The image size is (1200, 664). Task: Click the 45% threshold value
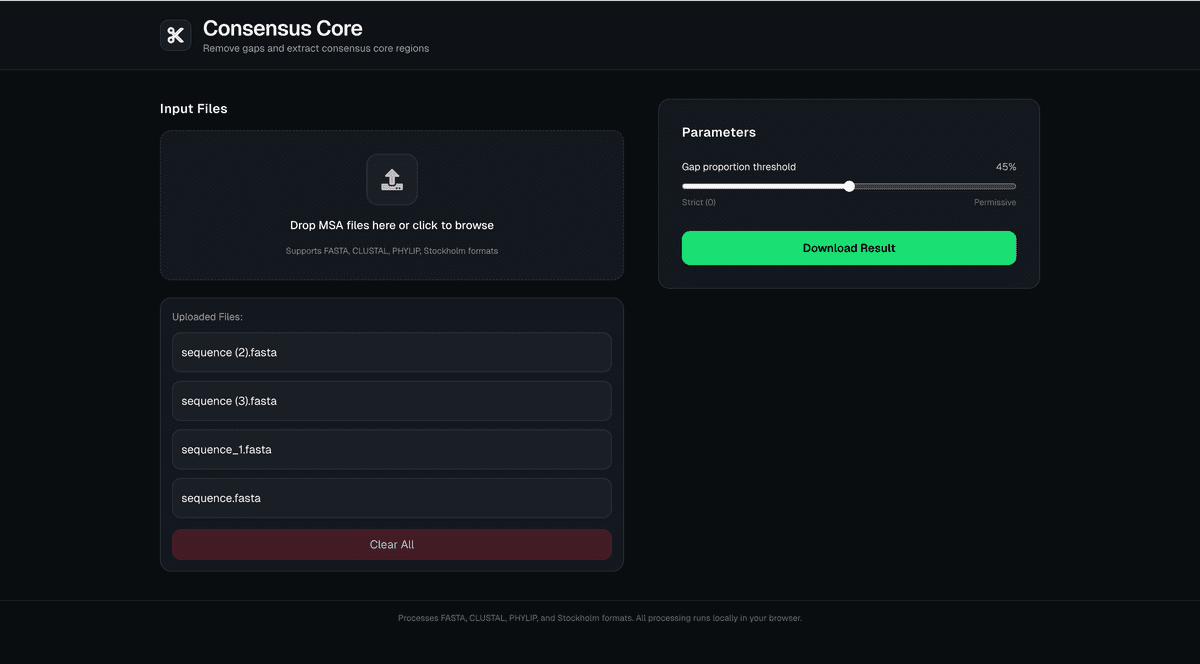tap(1005, 166)
